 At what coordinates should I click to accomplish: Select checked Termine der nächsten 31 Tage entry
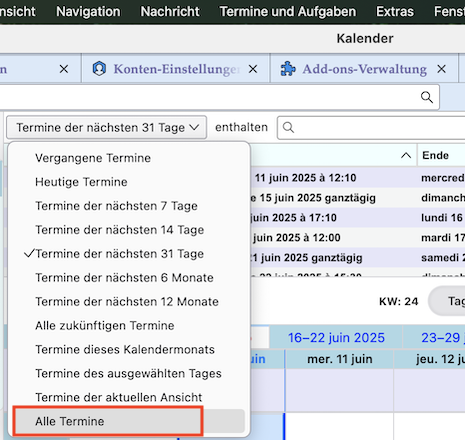click(x=128, y=254)
